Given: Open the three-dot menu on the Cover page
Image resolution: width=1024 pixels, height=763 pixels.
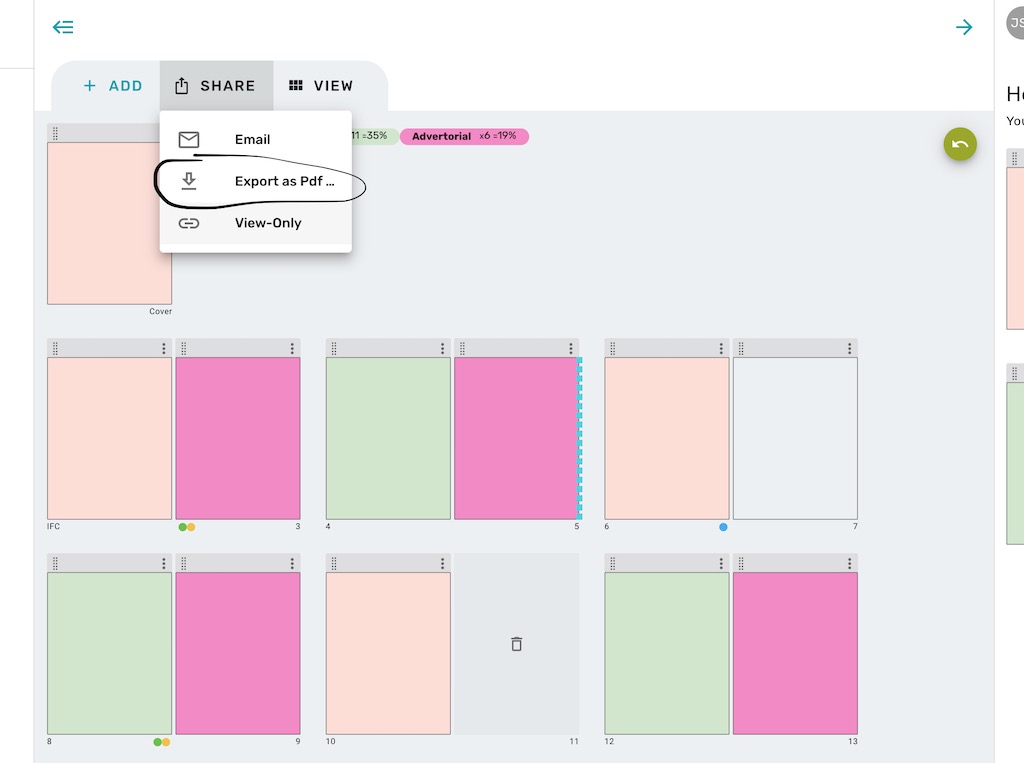Looking at the screenshot, I should (x=161, y=133).
